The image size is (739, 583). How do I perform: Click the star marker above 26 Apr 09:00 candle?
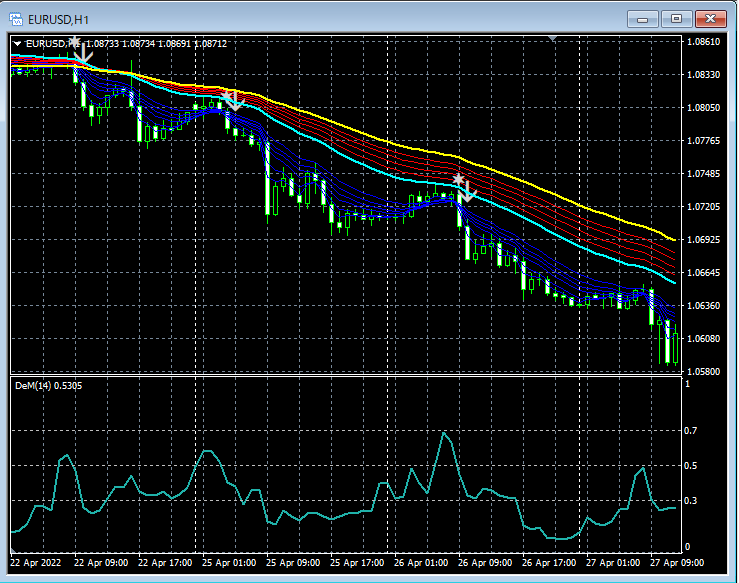459,180
